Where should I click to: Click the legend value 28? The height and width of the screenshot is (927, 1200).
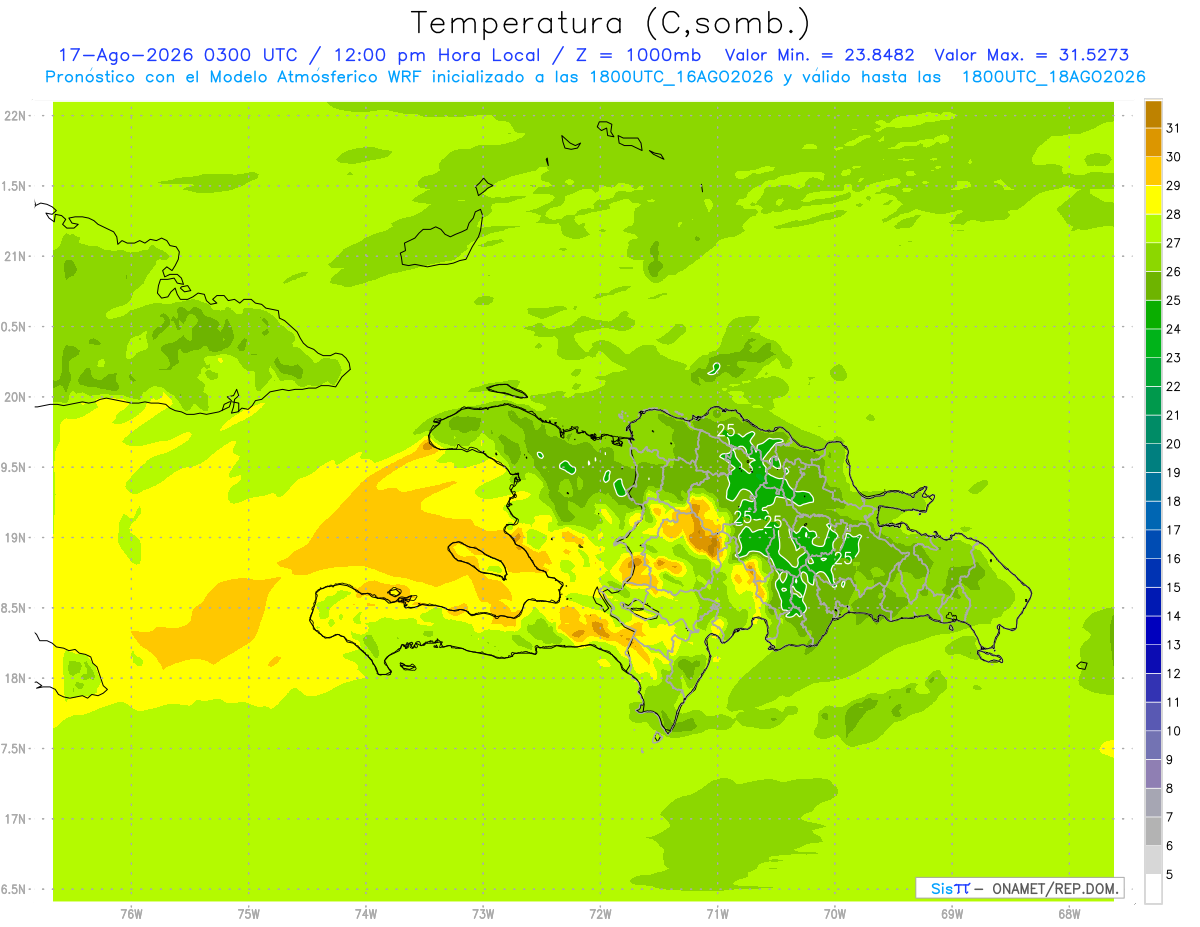pyautogui.click(x=1173, y=214)
